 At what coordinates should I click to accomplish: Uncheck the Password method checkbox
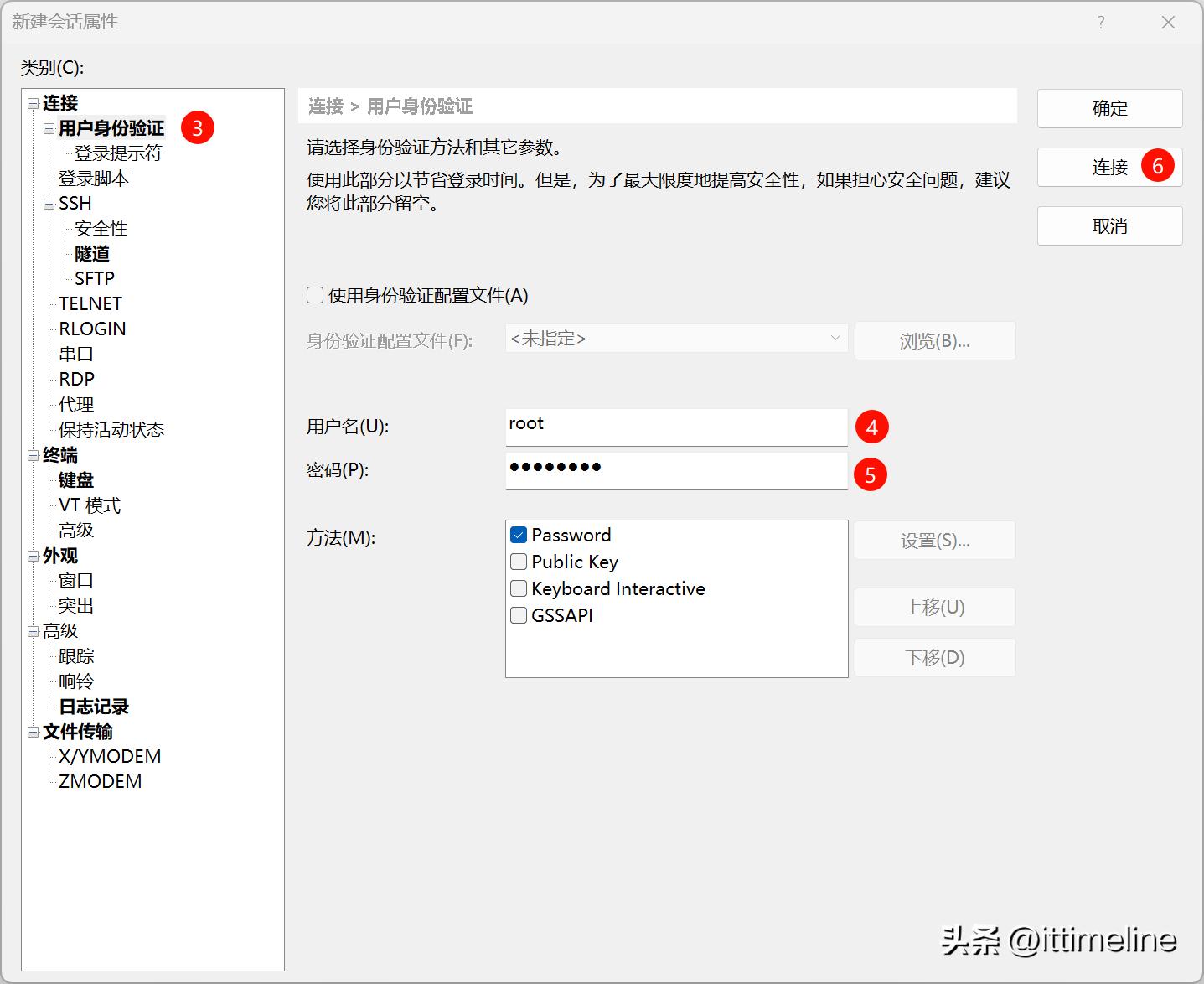[519, 535]
